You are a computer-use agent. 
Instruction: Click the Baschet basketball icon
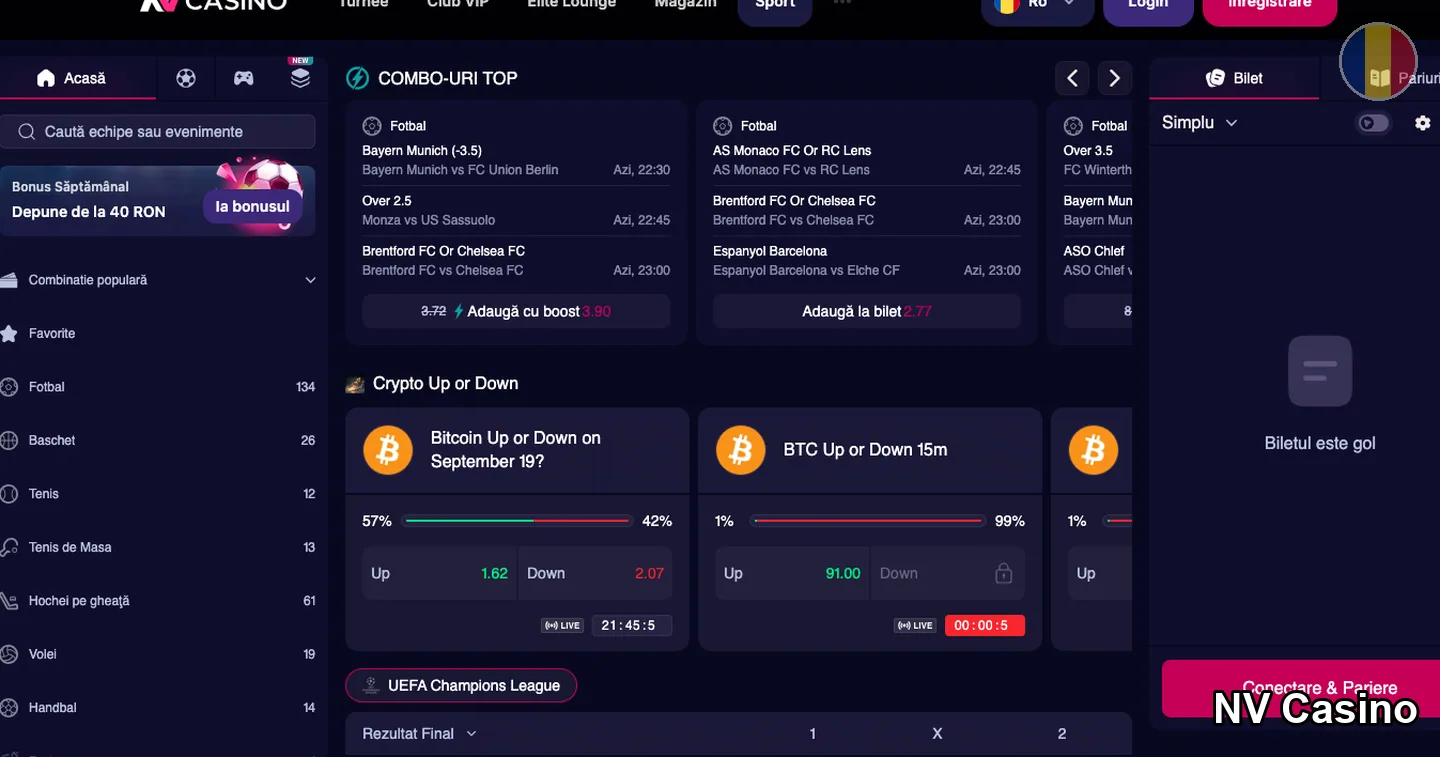point(9,440)
